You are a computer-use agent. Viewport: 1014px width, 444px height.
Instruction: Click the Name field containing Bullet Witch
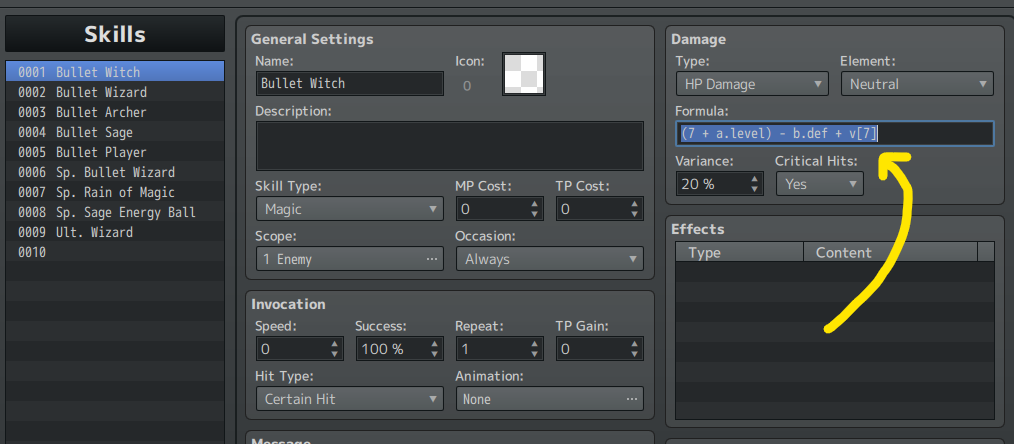point(350,83)
